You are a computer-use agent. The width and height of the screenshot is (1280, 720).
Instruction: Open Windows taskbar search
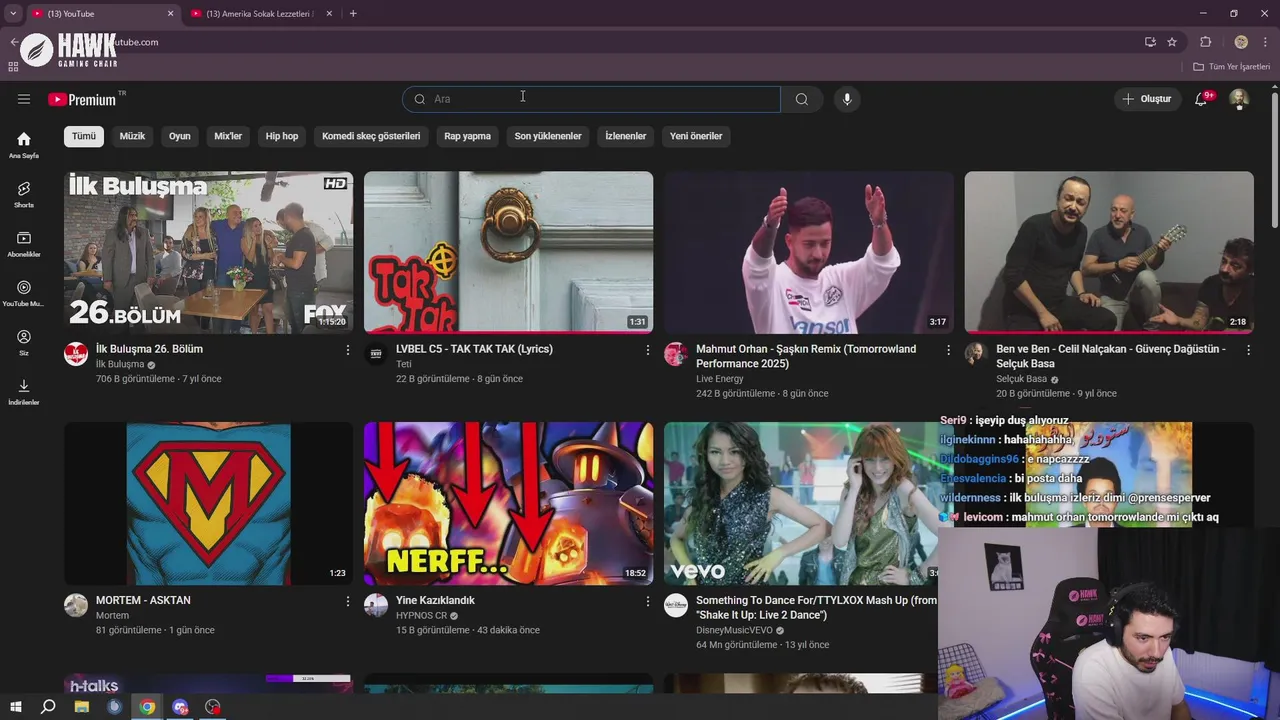[48, 707]
